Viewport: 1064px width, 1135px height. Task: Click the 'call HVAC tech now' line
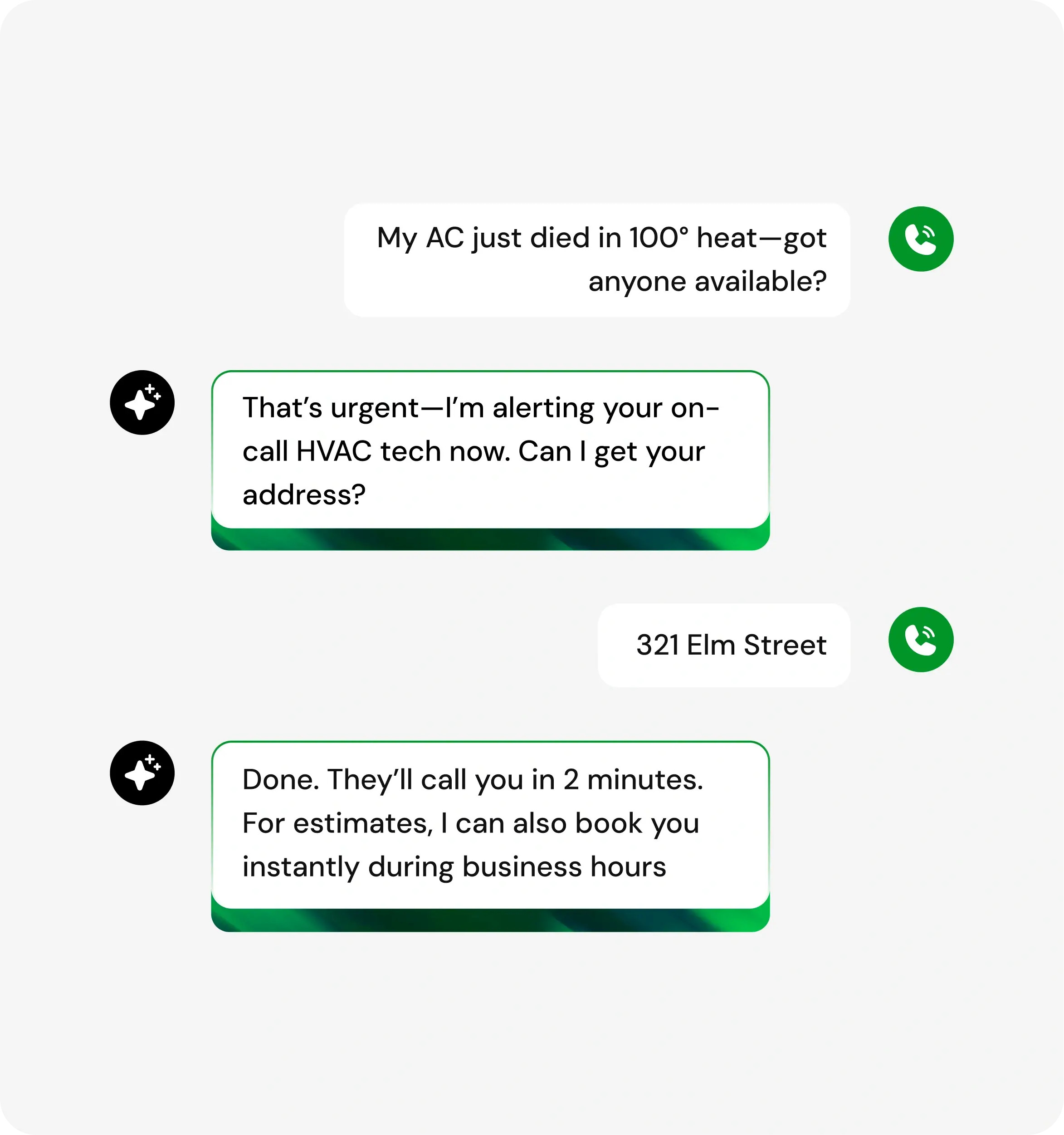[473, 452]
